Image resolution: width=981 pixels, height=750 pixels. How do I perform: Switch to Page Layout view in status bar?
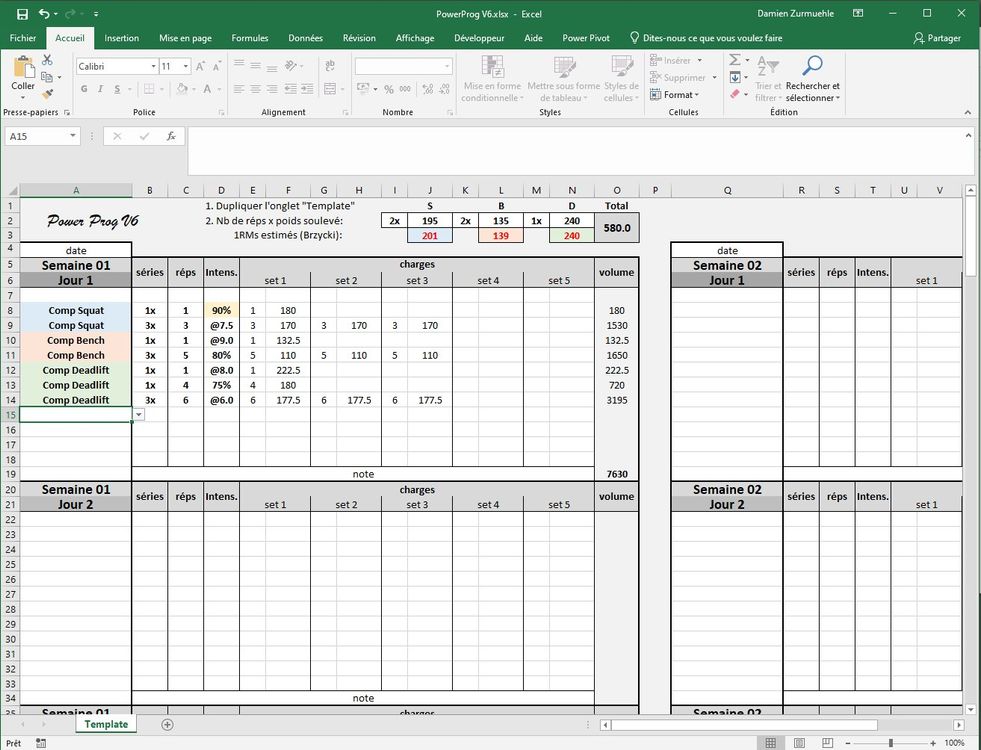click(x=799, y=743)
